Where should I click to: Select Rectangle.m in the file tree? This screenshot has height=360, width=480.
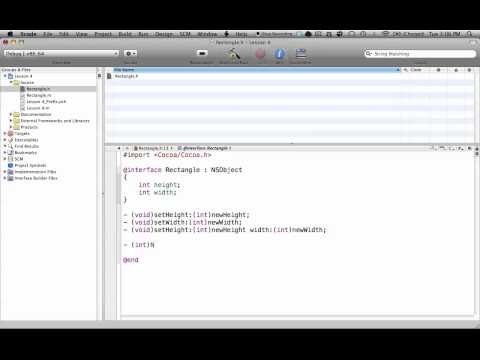[39, 95]
